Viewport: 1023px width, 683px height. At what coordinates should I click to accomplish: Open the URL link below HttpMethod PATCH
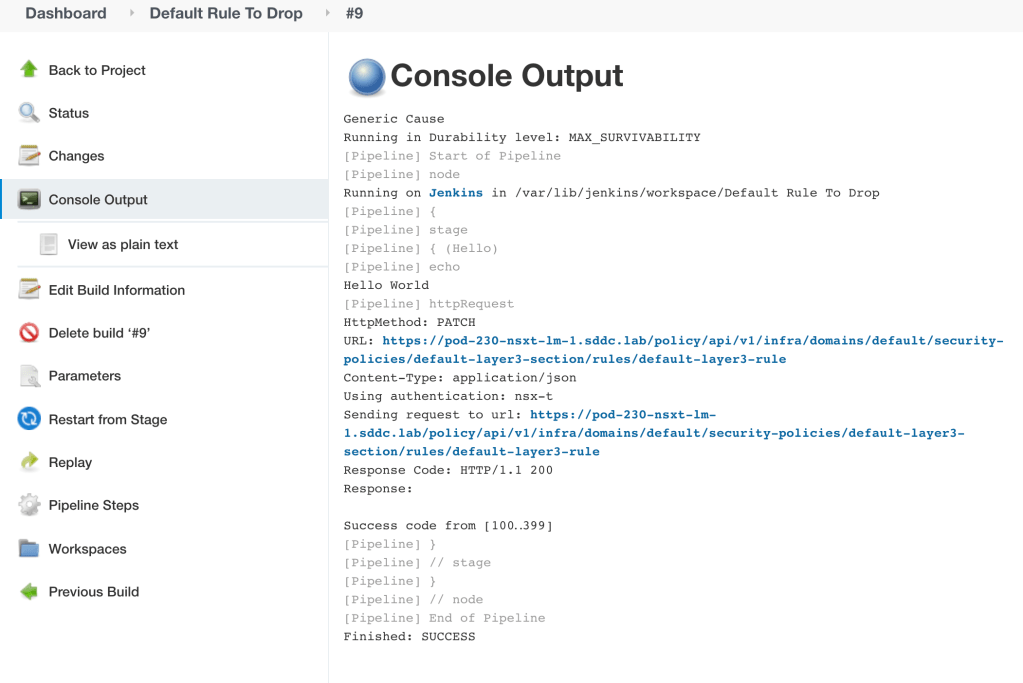pyautogui.click(x=692, y=341)
